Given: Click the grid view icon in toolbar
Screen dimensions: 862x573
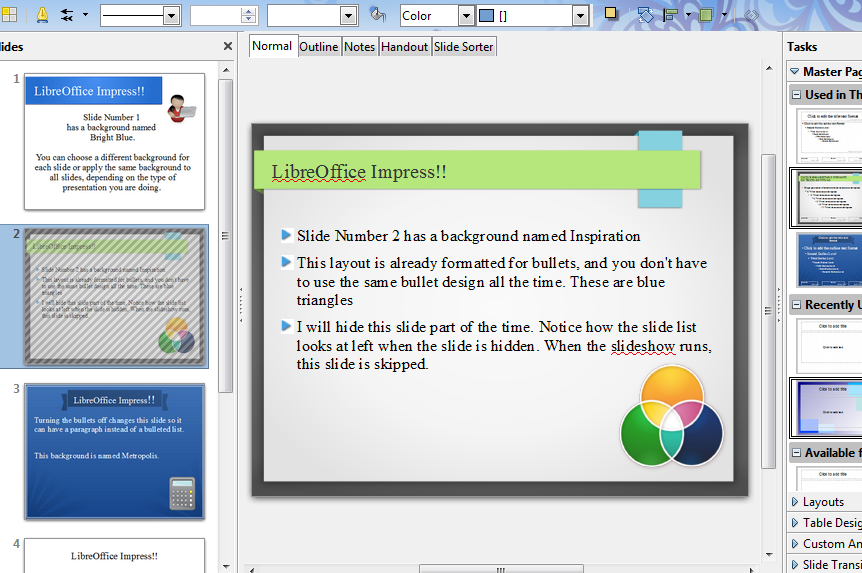Looking at the screenshot, I should pos(8,15).
